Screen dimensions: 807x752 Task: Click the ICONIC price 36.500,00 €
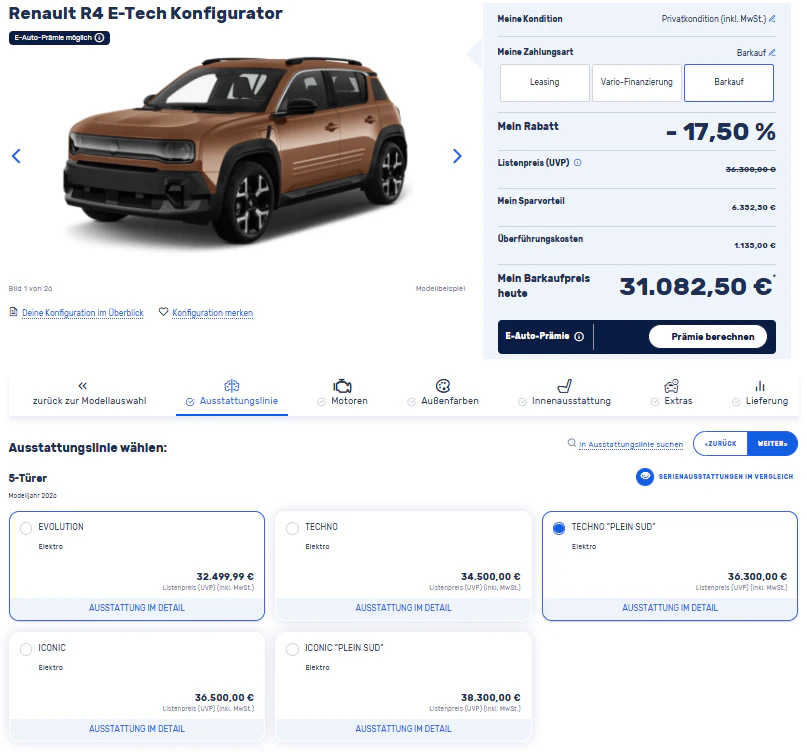224,697
